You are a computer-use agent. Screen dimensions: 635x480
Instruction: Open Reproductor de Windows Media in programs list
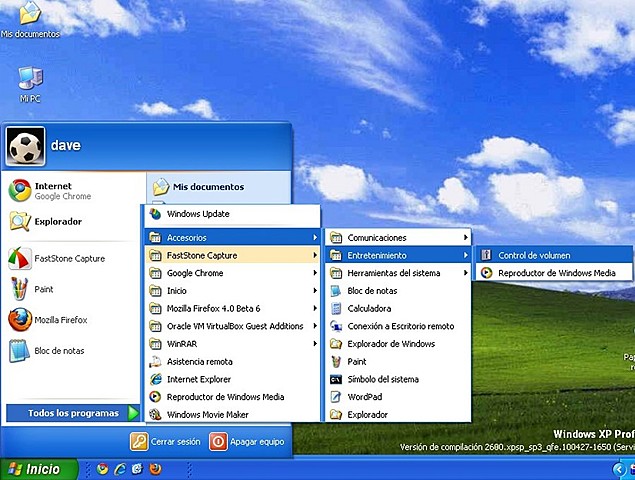click(x=232, y=397)
